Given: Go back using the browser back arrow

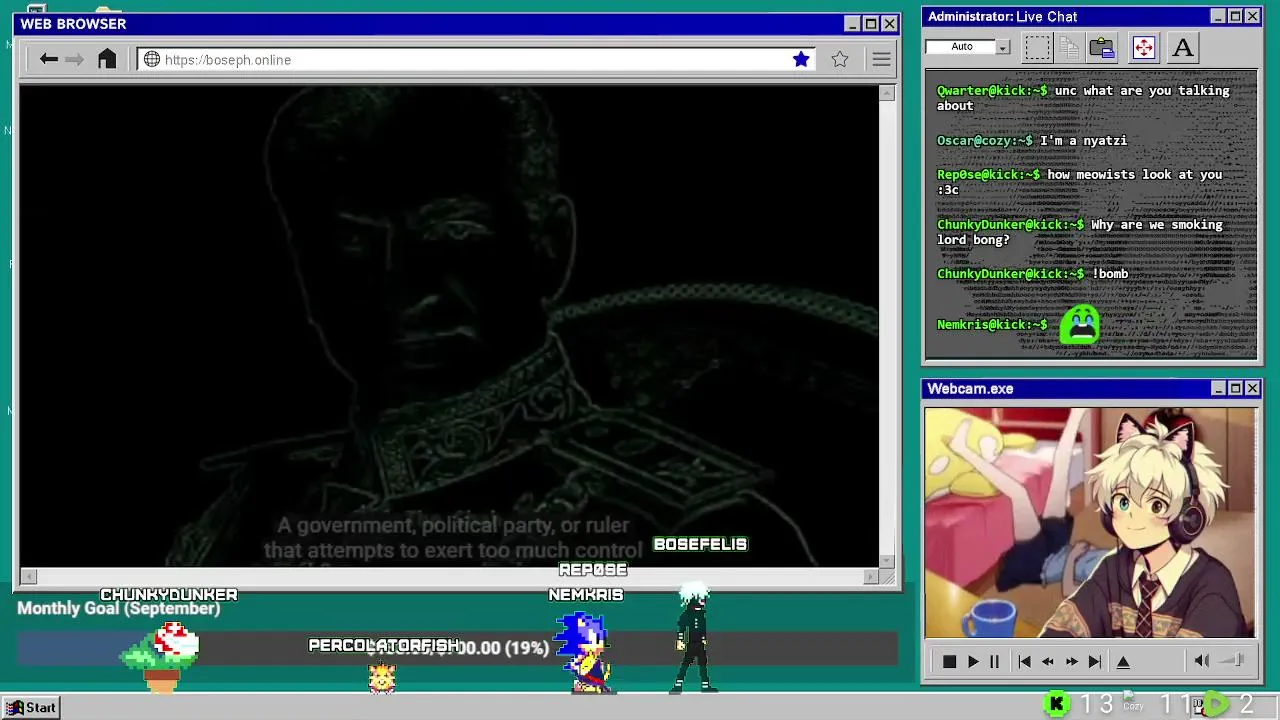Looking at the screenshot, I should pyautogui.click(x=48, y=59).
